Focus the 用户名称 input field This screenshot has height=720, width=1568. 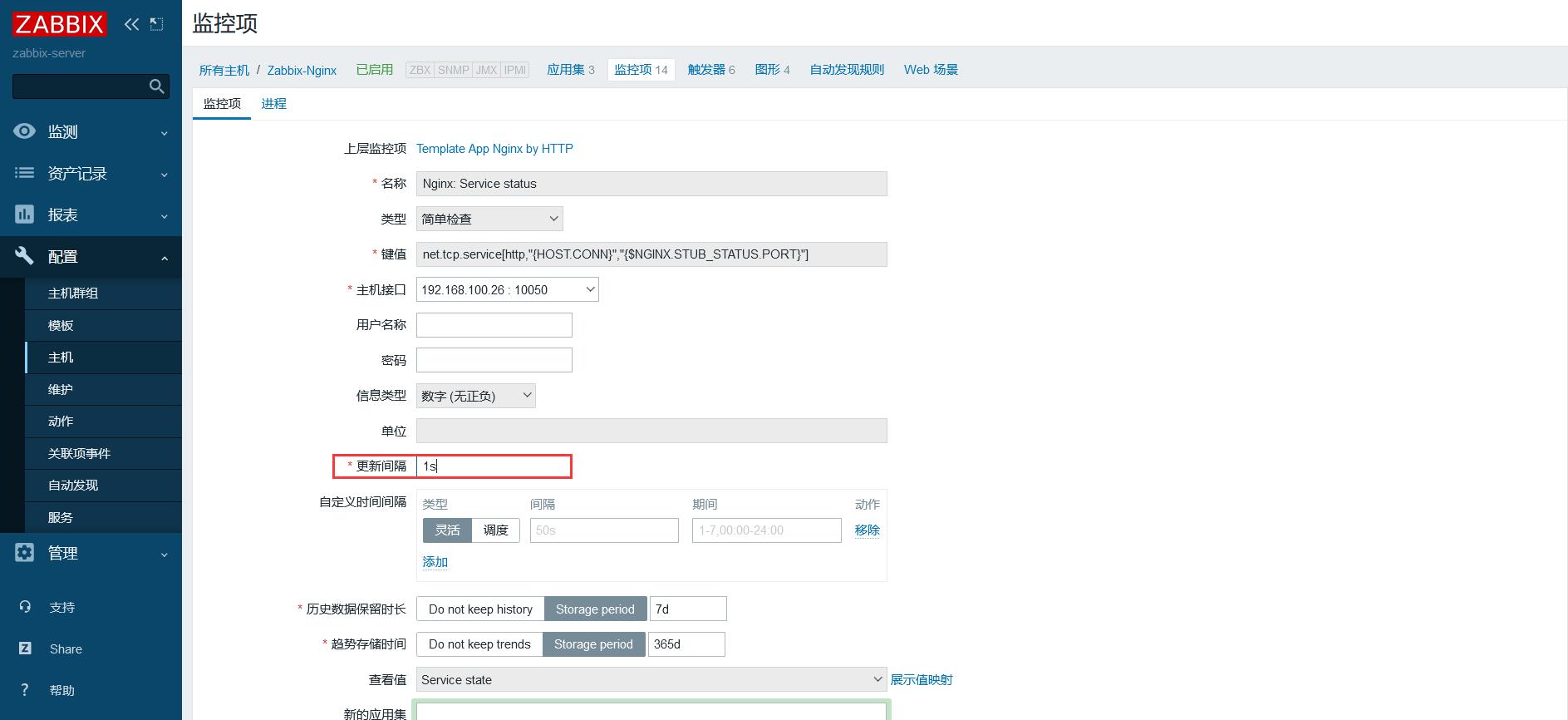coord(494,325)
